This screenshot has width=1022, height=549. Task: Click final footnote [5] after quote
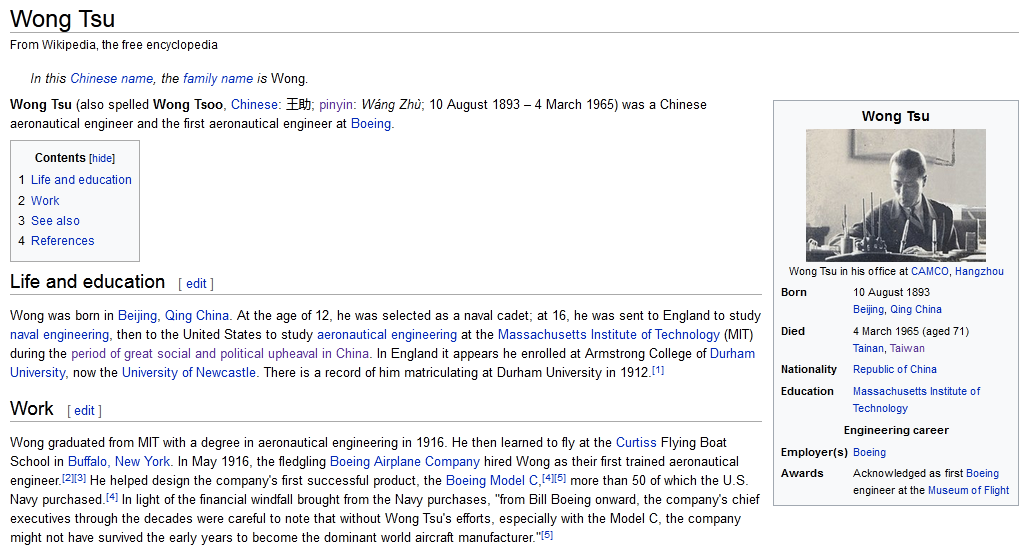(x=548, y=535)
